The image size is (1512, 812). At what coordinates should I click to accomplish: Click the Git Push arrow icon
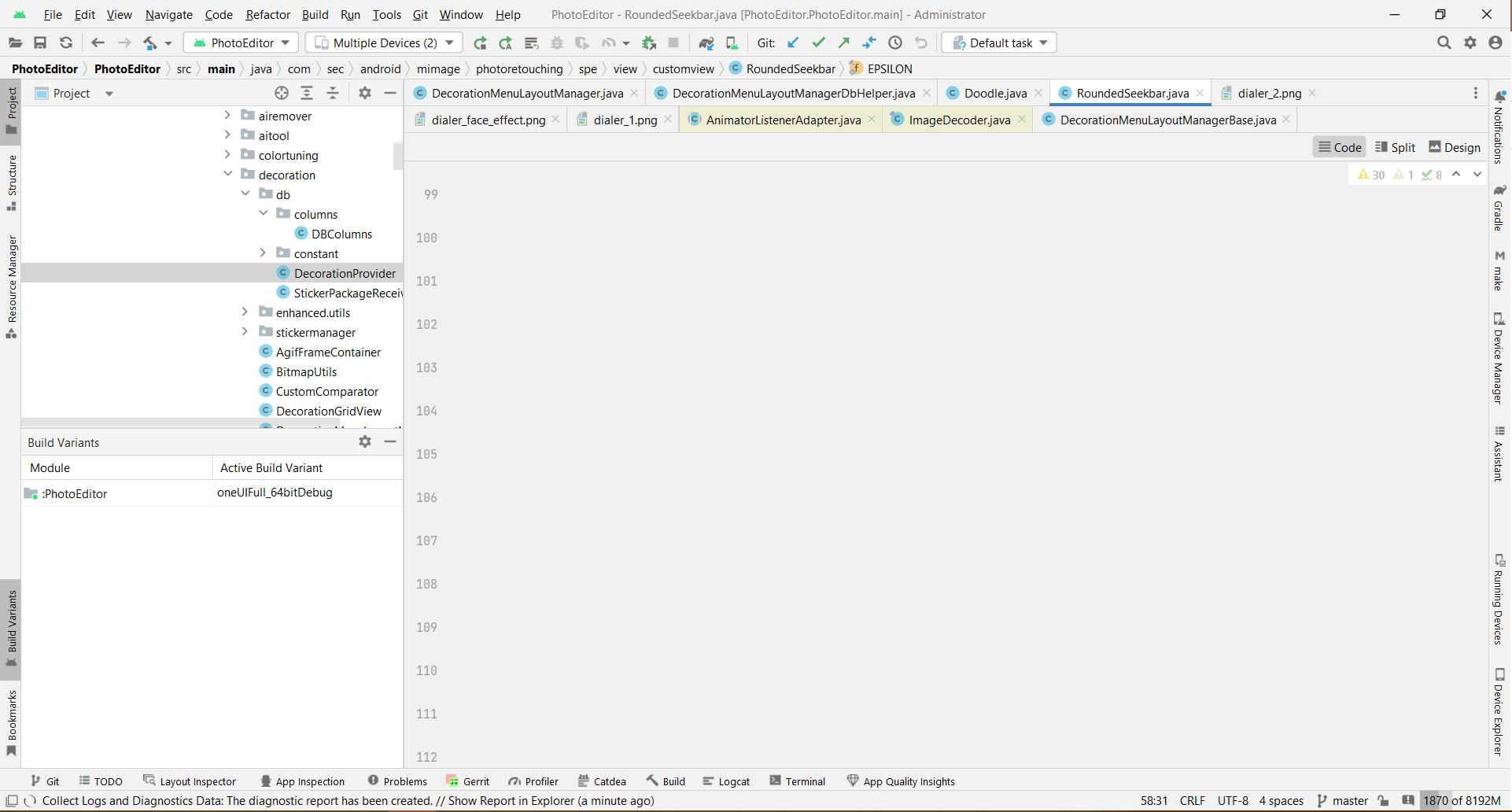pyautogui.click(x=843, y=42)
